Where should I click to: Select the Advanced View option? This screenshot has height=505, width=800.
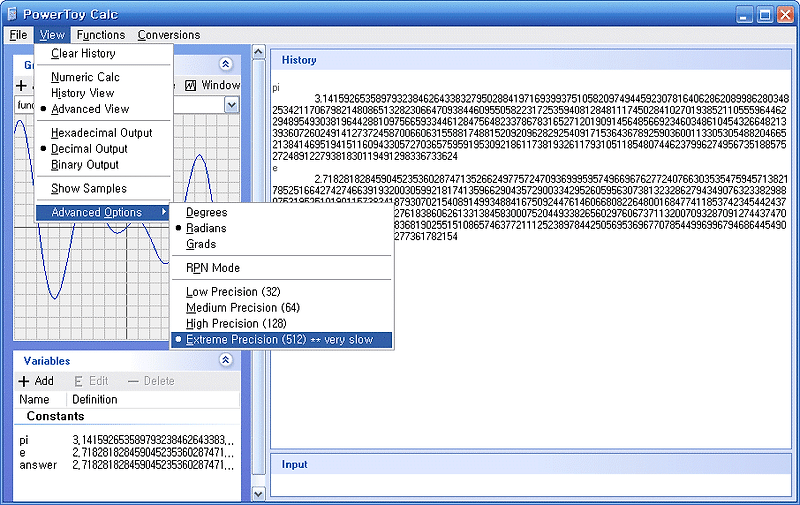click(104, 109)
